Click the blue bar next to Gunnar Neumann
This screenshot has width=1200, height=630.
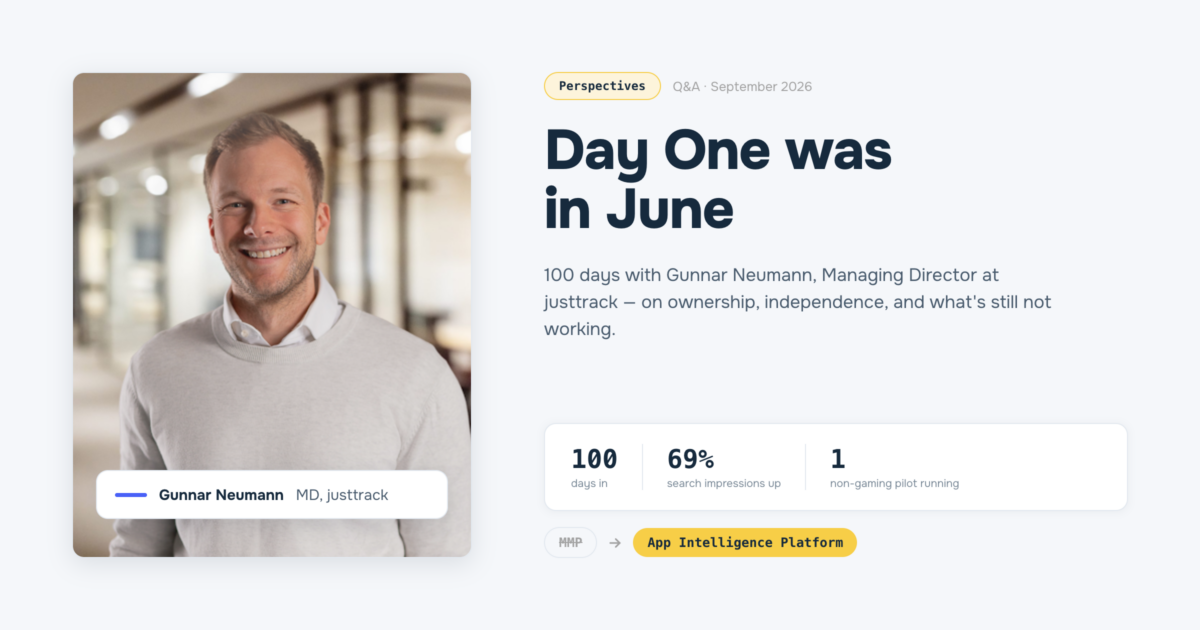[131, 495]
